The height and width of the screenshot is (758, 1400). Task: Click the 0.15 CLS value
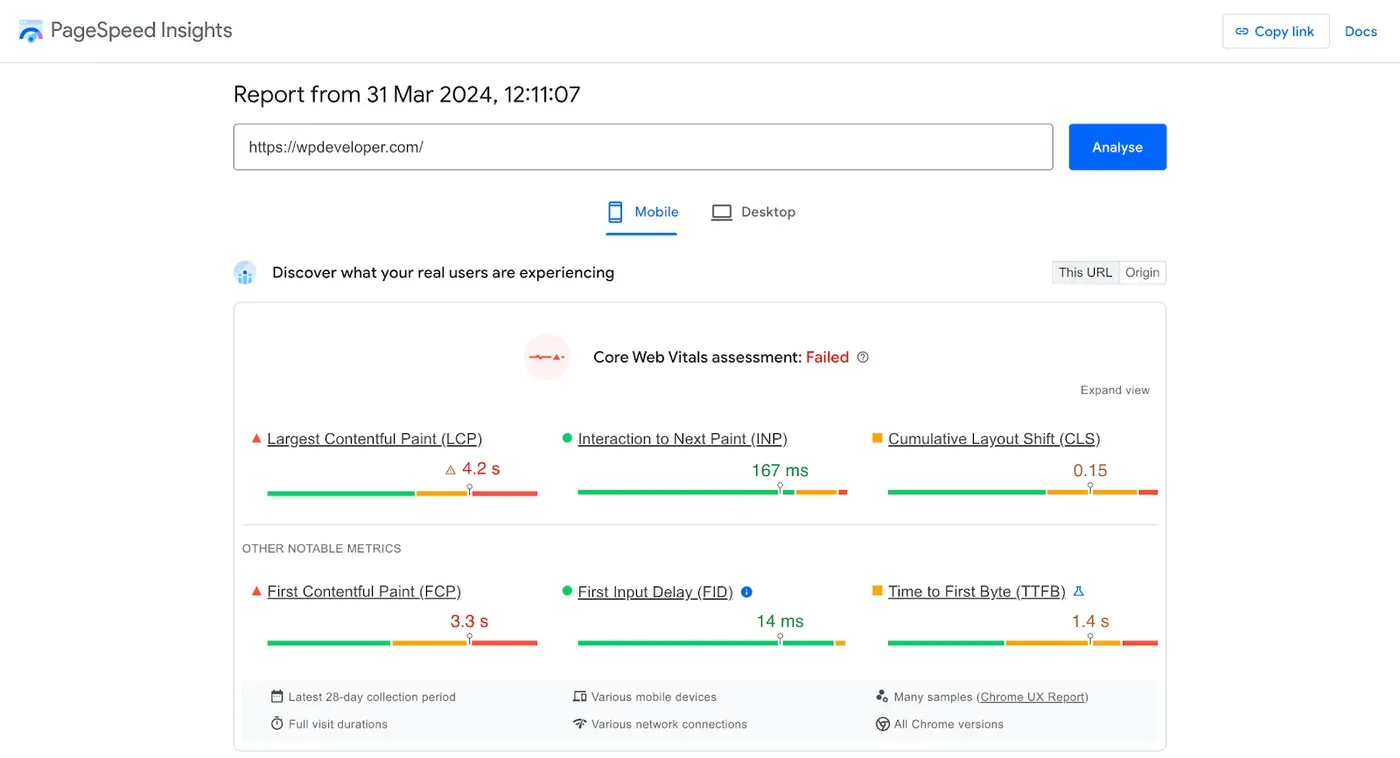[1090, 470]
